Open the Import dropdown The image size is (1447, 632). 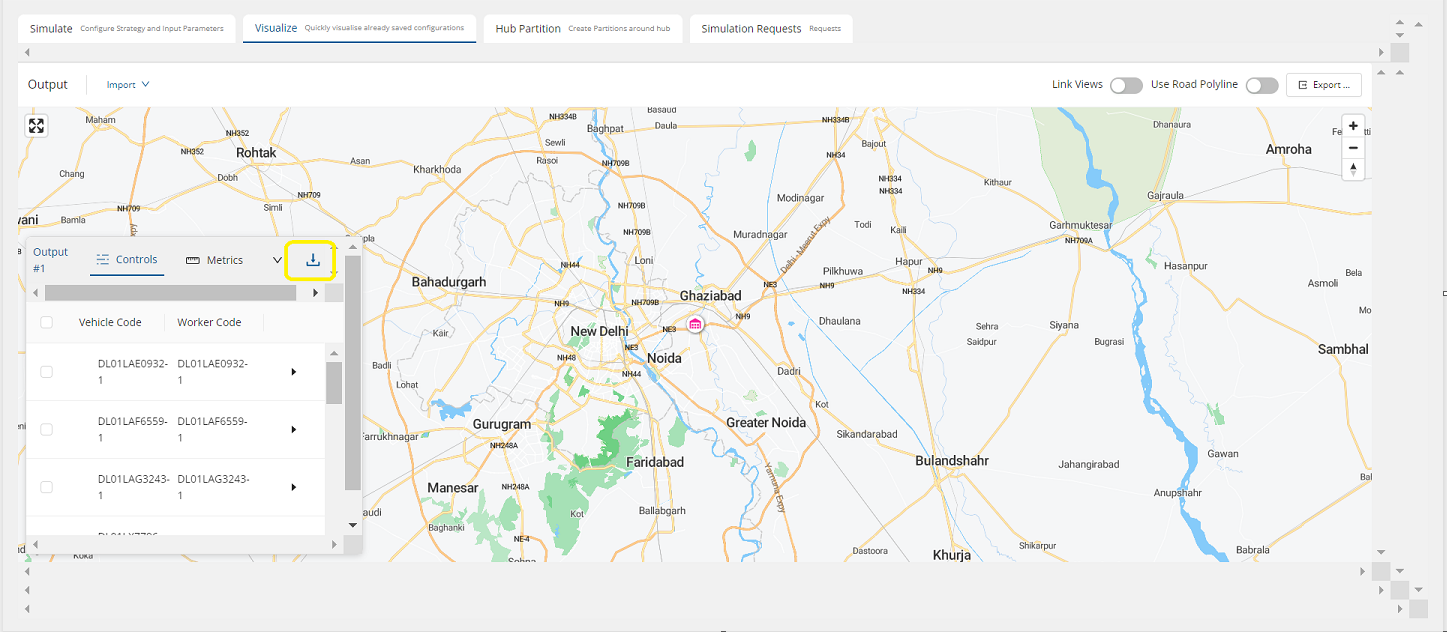[128, 85]
